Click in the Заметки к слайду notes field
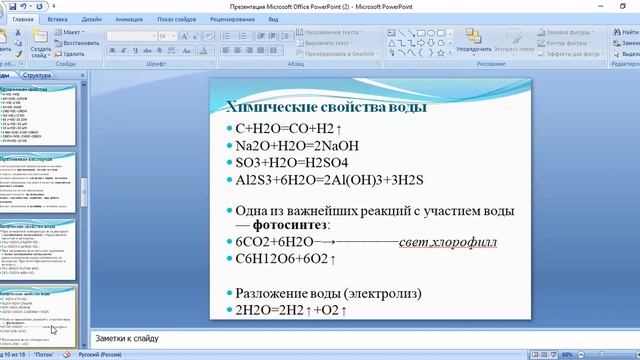 pyautogui.click(x=364, y=338)
